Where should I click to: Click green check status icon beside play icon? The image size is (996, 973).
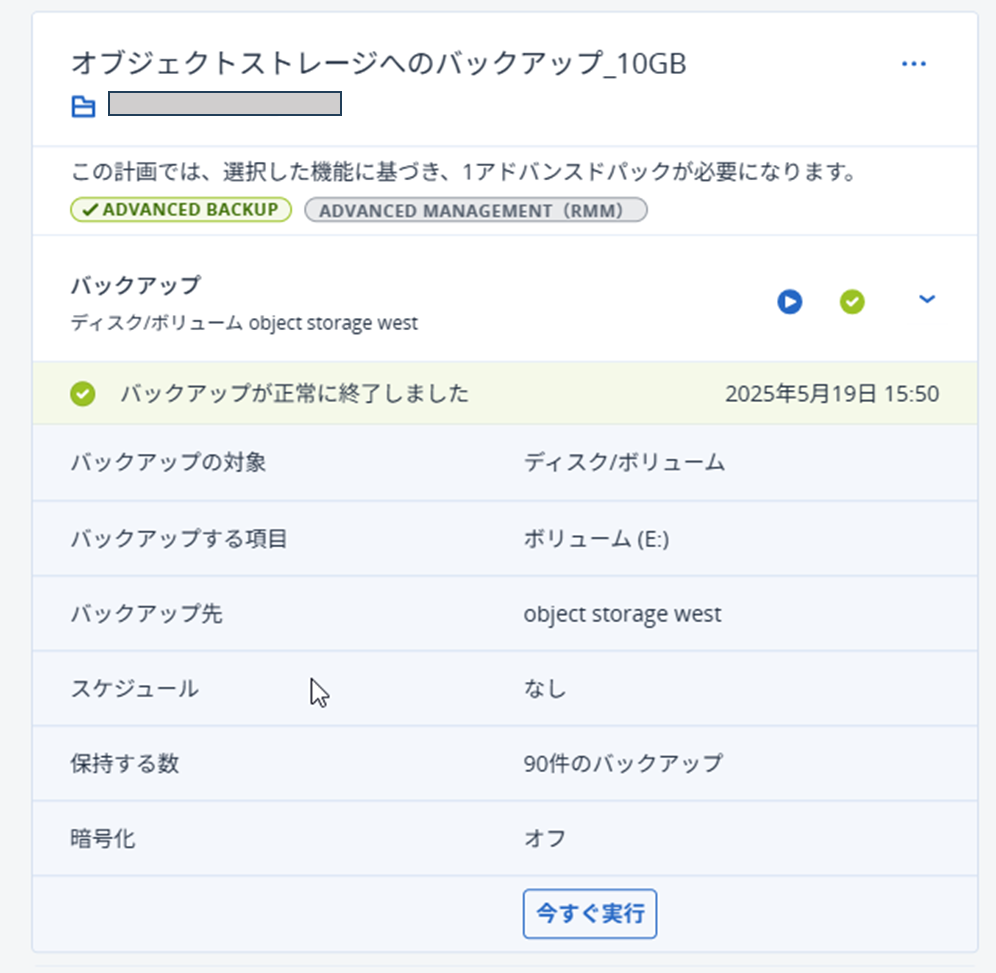(x=852, y=301)
